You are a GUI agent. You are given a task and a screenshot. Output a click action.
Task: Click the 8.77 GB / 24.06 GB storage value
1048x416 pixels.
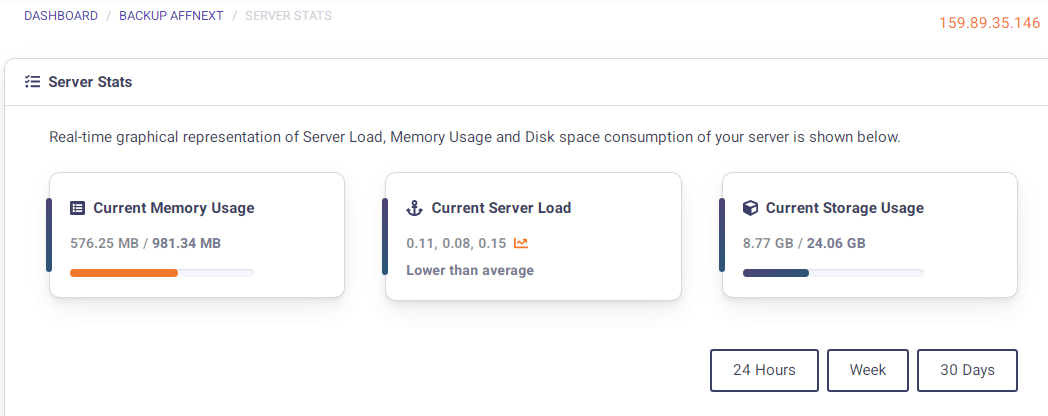click(804, 243)
